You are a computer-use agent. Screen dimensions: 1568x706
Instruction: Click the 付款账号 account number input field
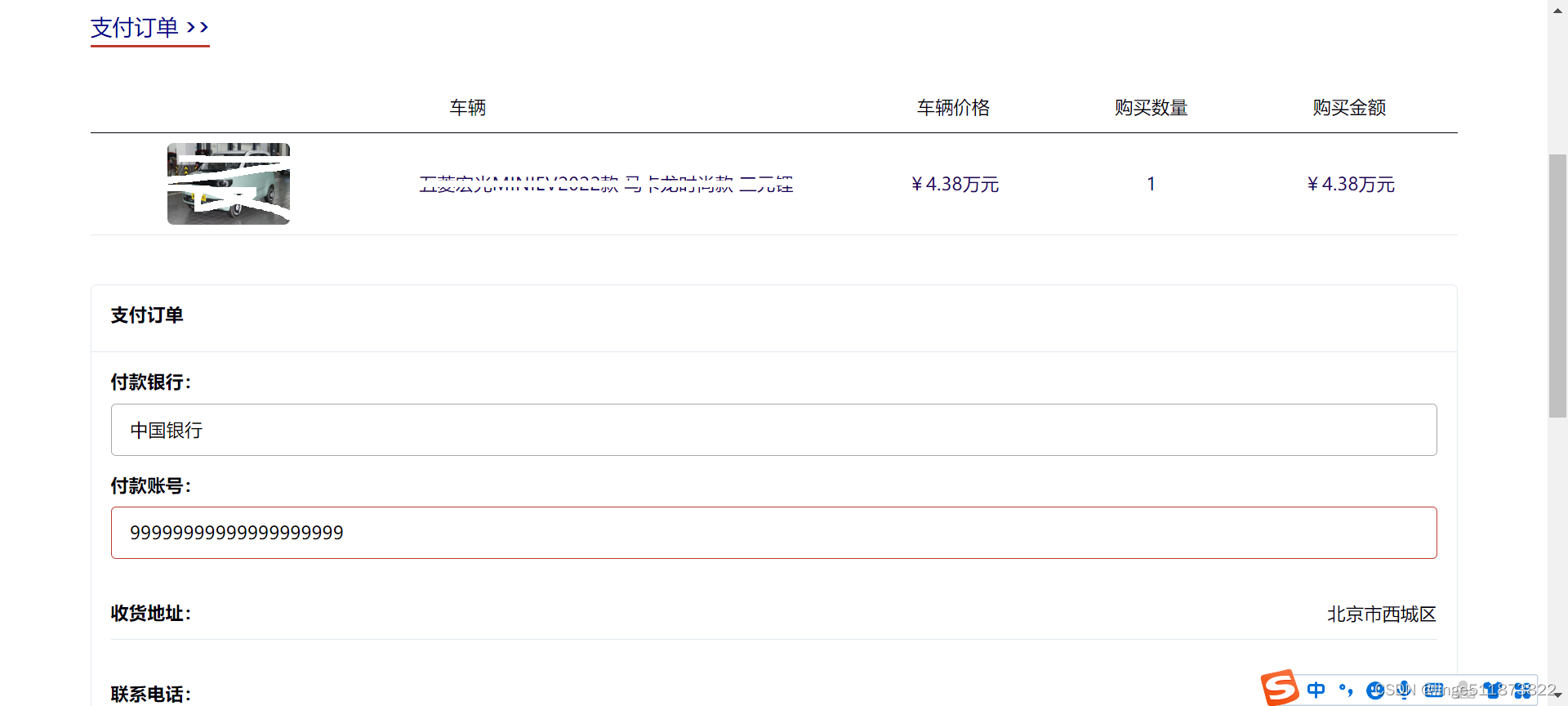tap(773, 533)
